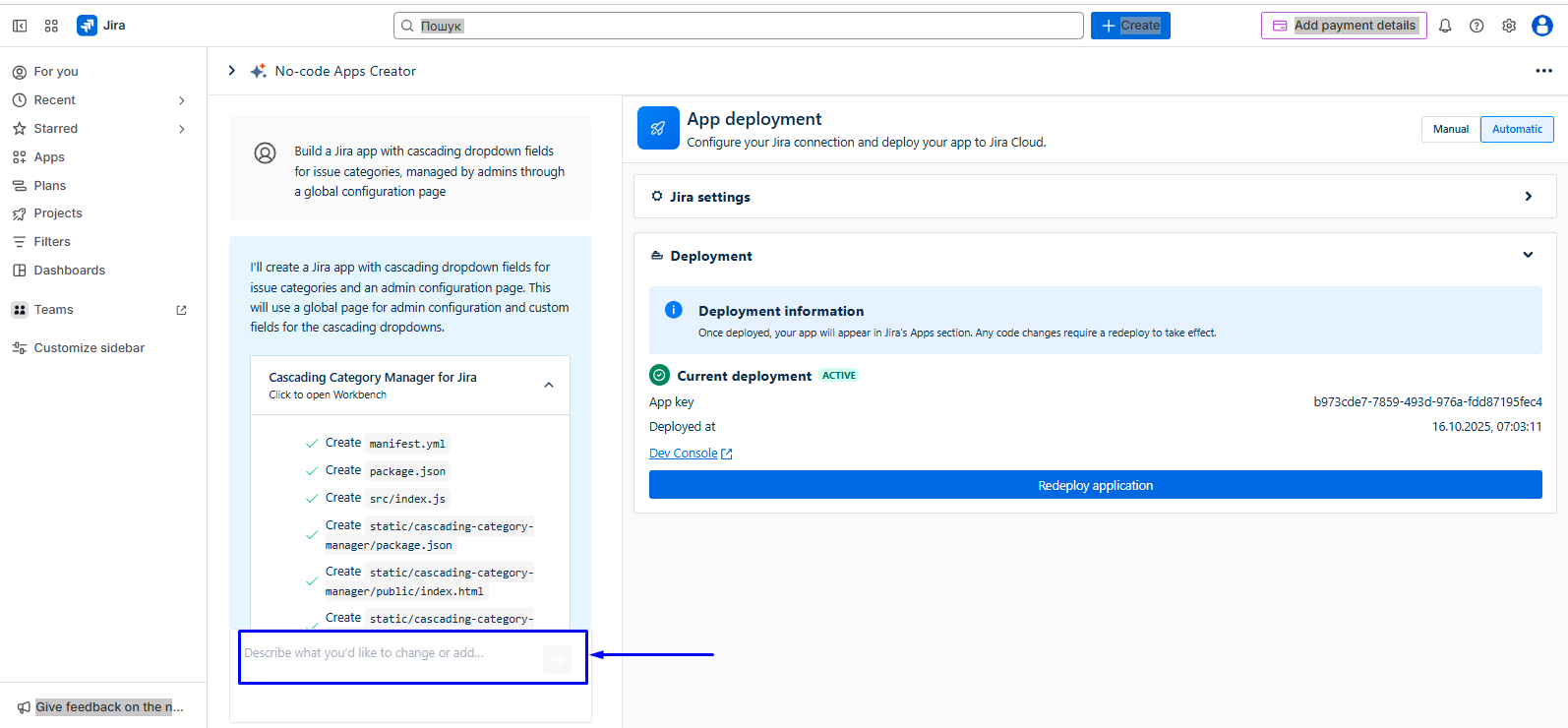Collapse the sidebar using top-left panel icon
Image resolution: width=1568 pixels, height=728 pixels.
(20, 26)
